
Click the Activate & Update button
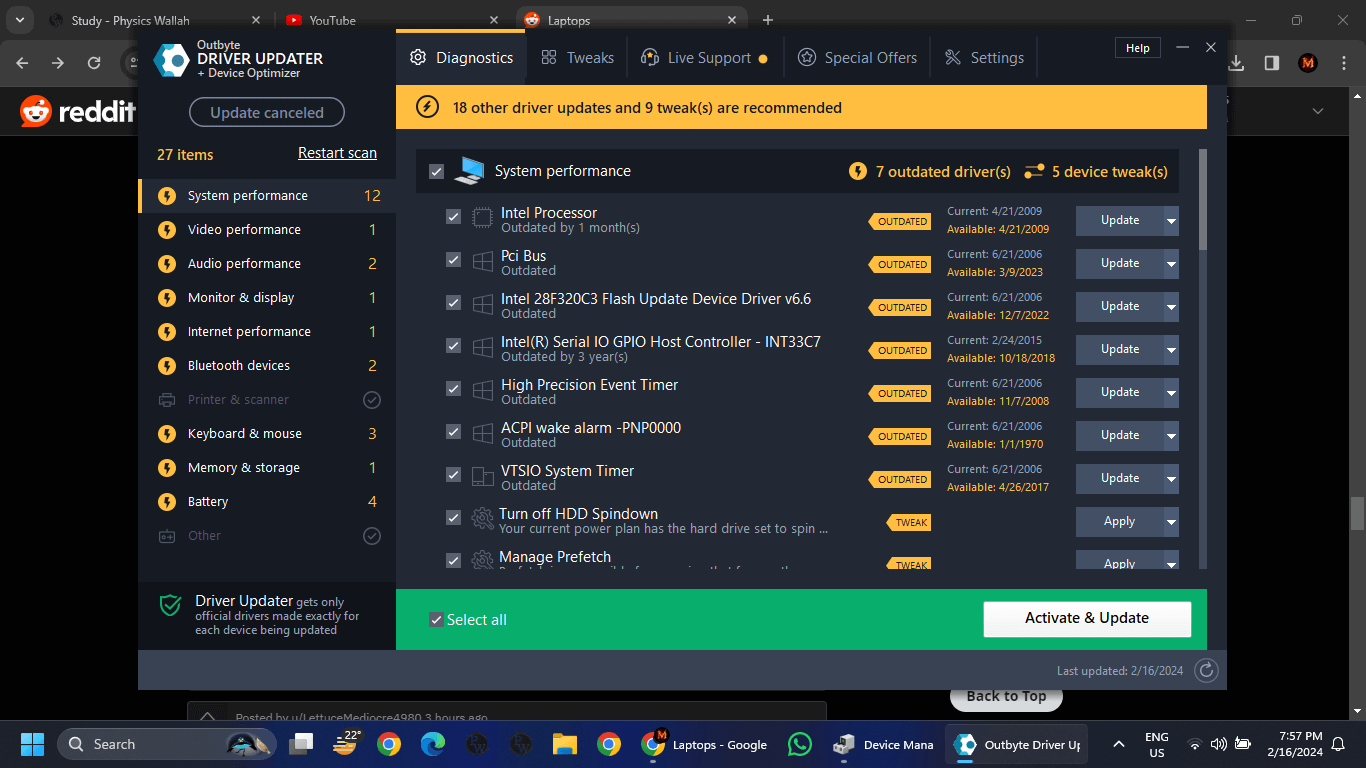coord(1087,619)
